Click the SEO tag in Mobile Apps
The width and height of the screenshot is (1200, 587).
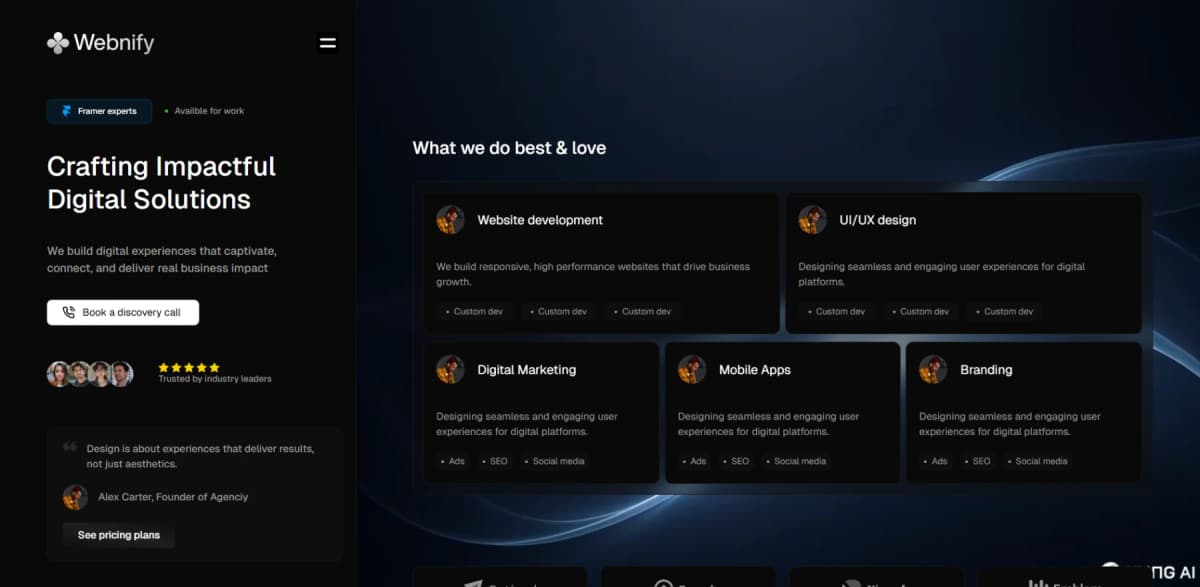click(x=737, y=461)
